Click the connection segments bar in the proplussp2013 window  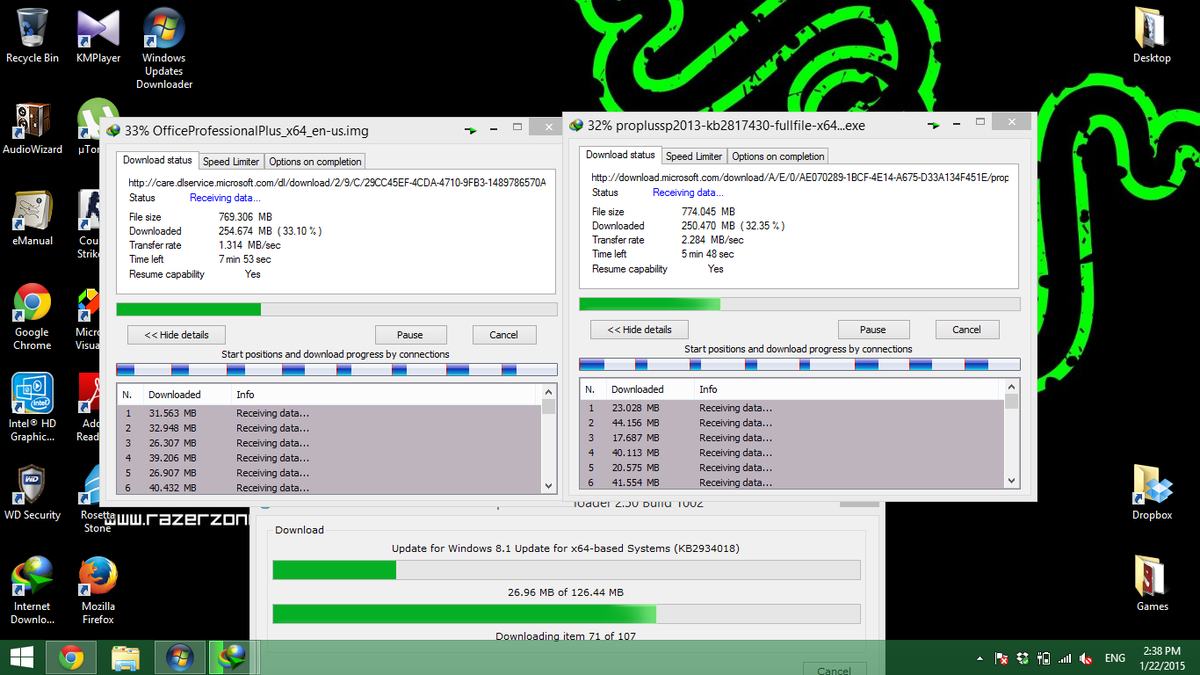(x=800, y=365)
